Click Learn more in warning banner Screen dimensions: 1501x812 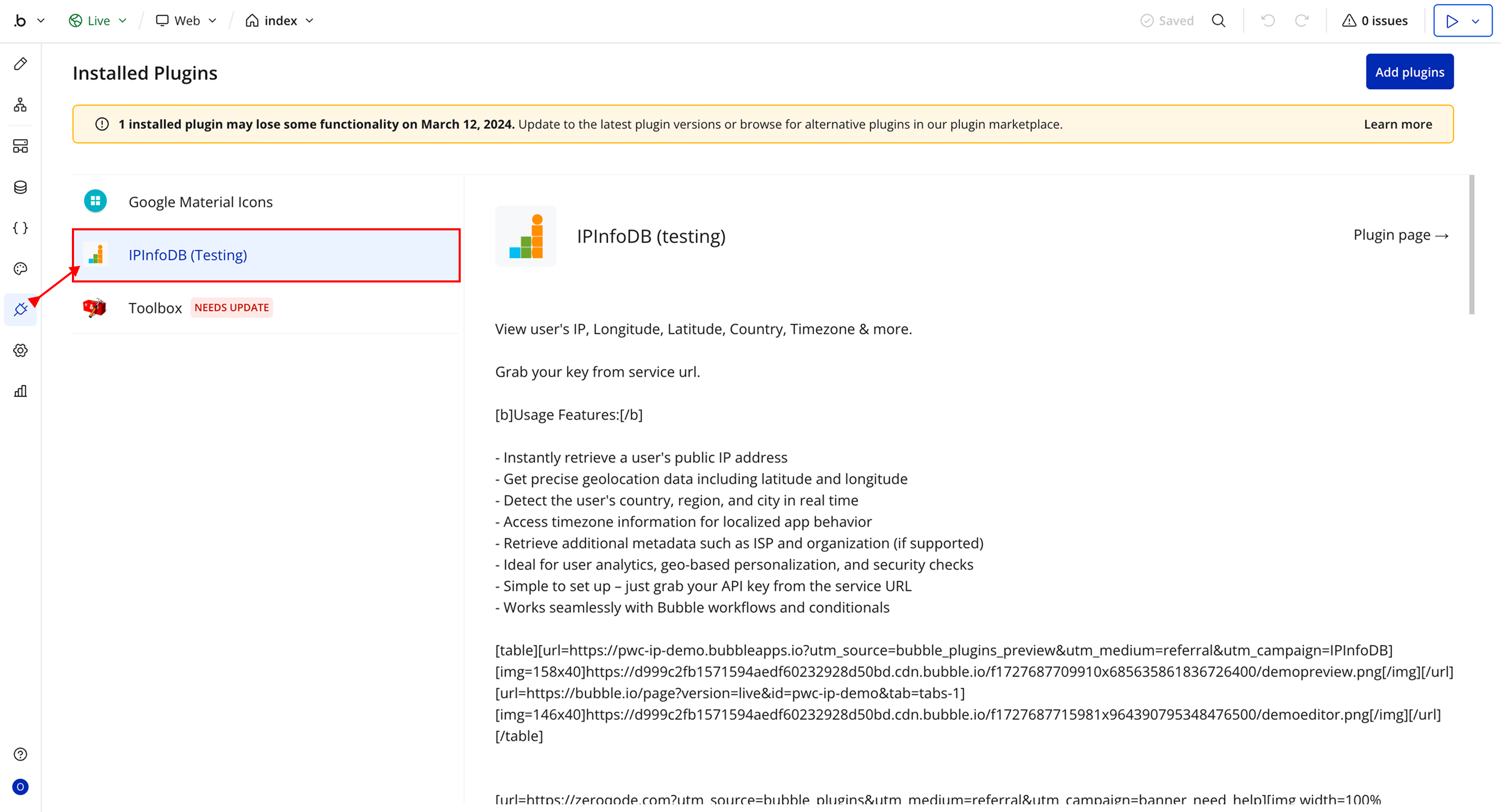point(1397,124)
